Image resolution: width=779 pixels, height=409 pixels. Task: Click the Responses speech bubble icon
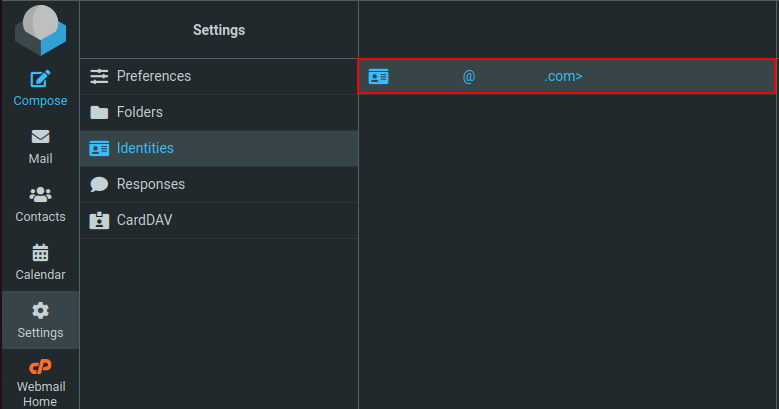pyautogui.click(x=99, y=184)
